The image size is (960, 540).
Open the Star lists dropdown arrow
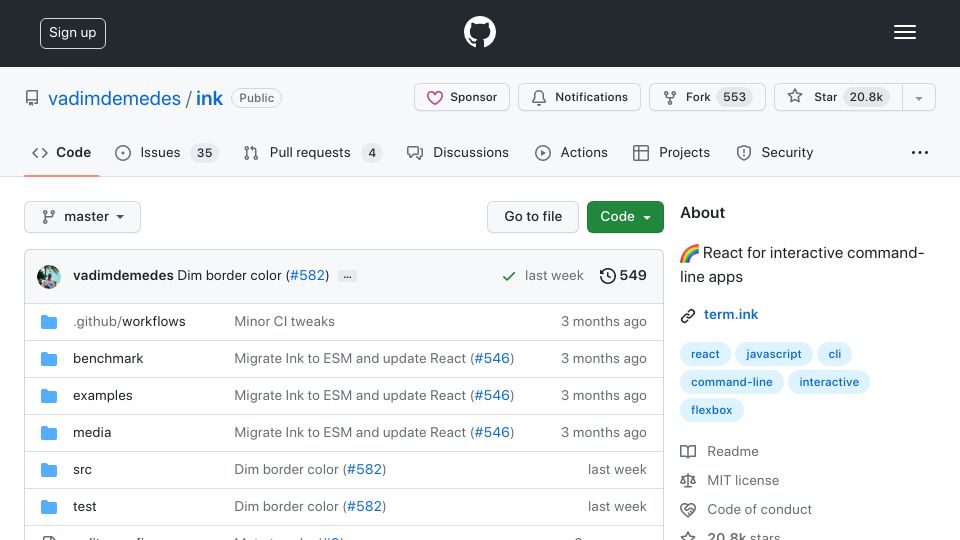click(x=918, y=97)
